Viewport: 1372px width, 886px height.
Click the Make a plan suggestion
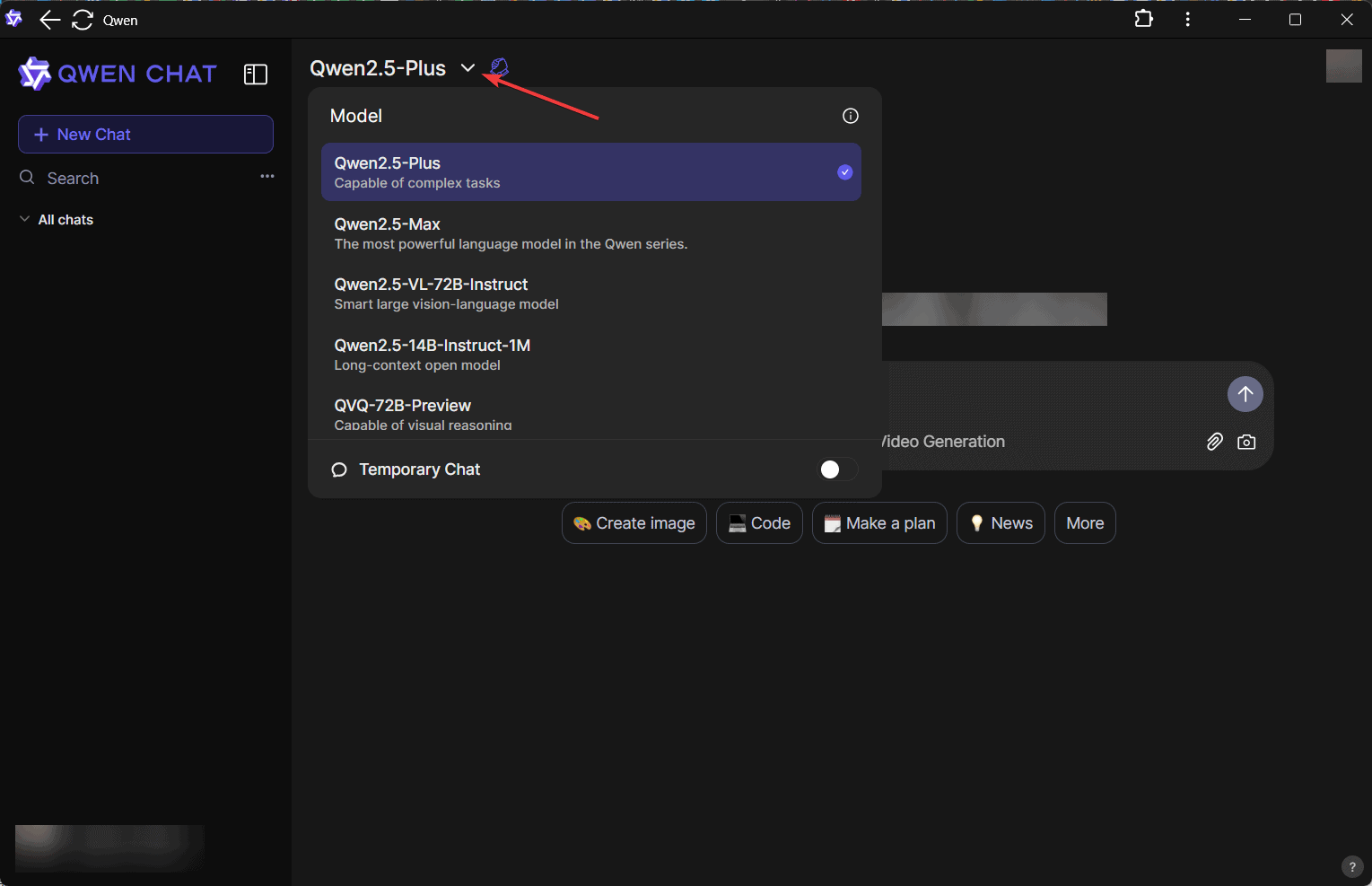click(x=879, y=523)
